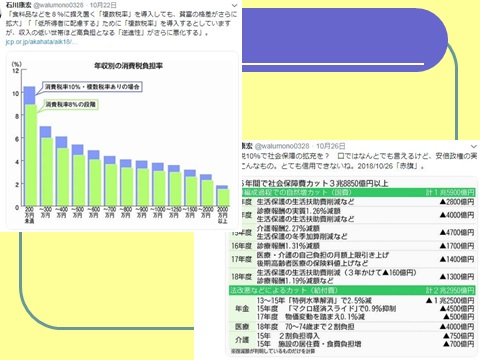Open the options chevron on the 10月22日 tweet

click(x=234, y=5)
